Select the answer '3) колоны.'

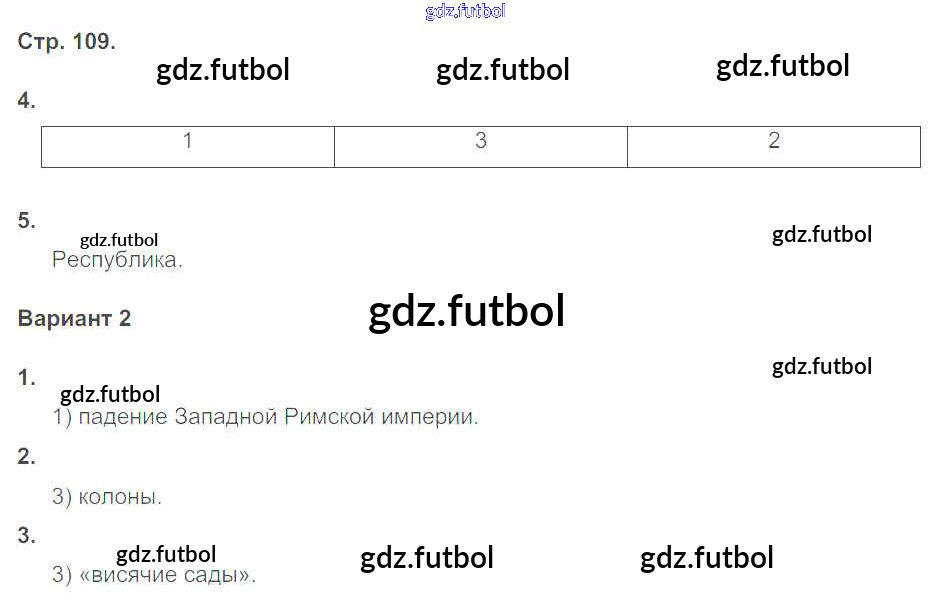pyautogui.click(x=107, y=496)
